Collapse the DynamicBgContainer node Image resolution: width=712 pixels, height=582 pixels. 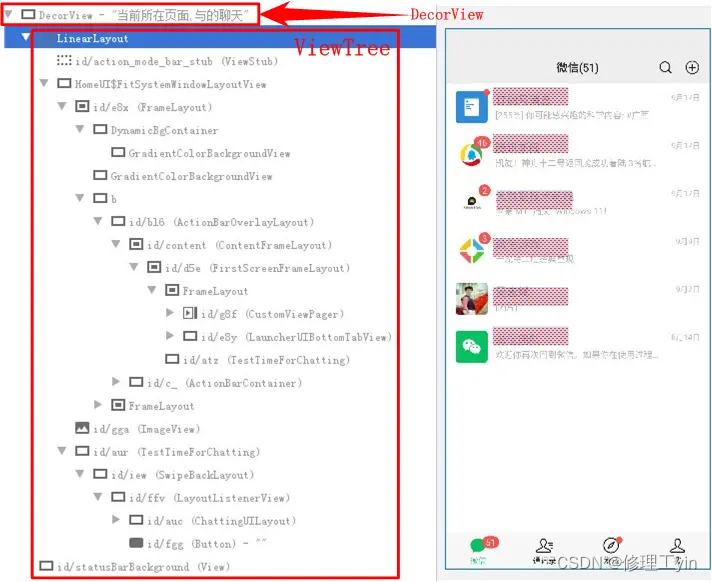(80, 129)
